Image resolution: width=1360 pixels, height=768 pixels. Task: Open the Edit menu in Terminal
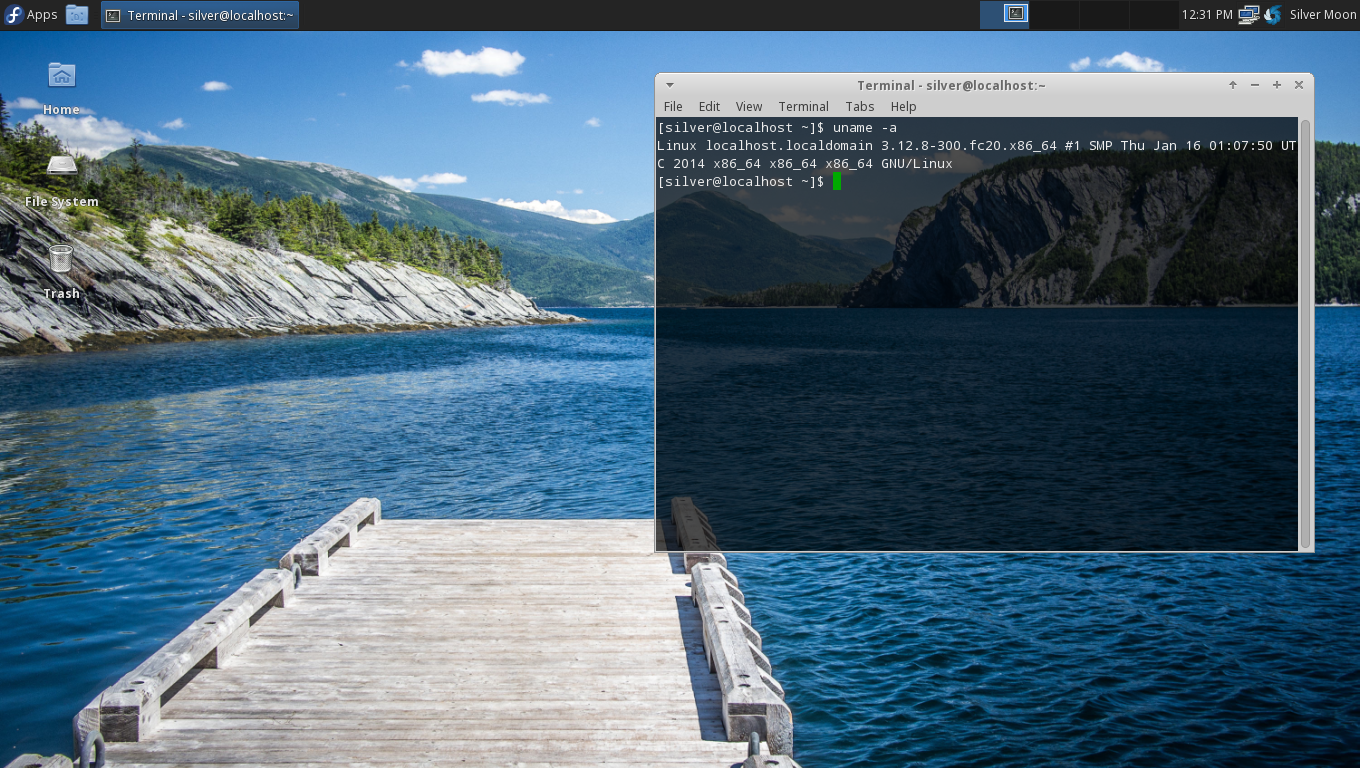pos(709,106)
